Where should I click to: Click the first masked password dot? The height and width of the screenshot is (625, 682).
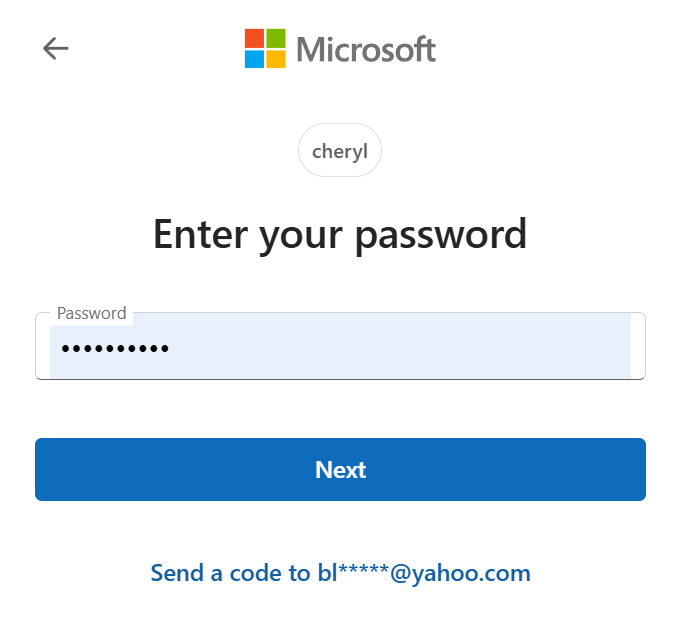point(65,348)
